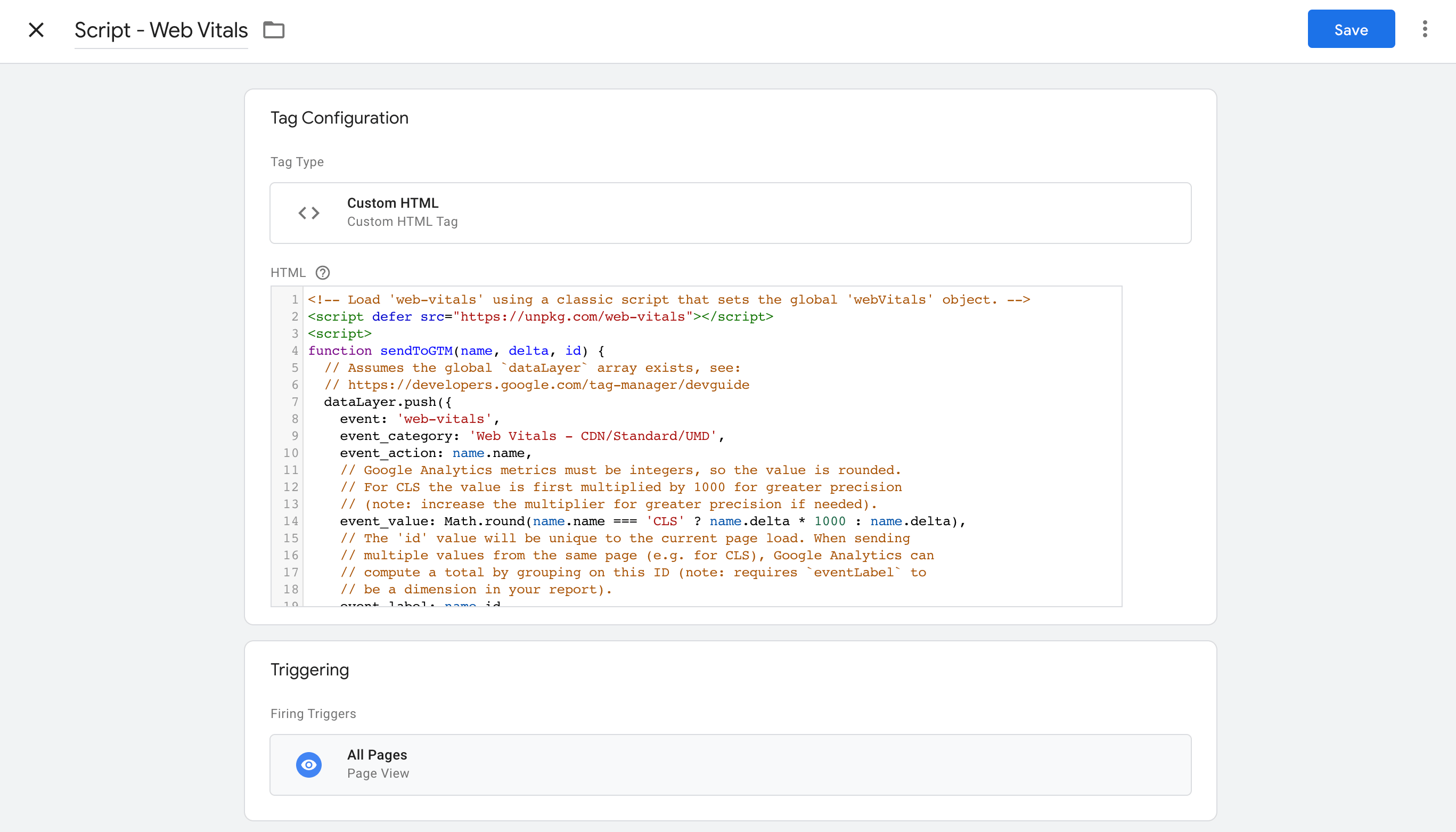Click the blue Save button
This screenshot has height=832, width=1456.
(1351, 29)
